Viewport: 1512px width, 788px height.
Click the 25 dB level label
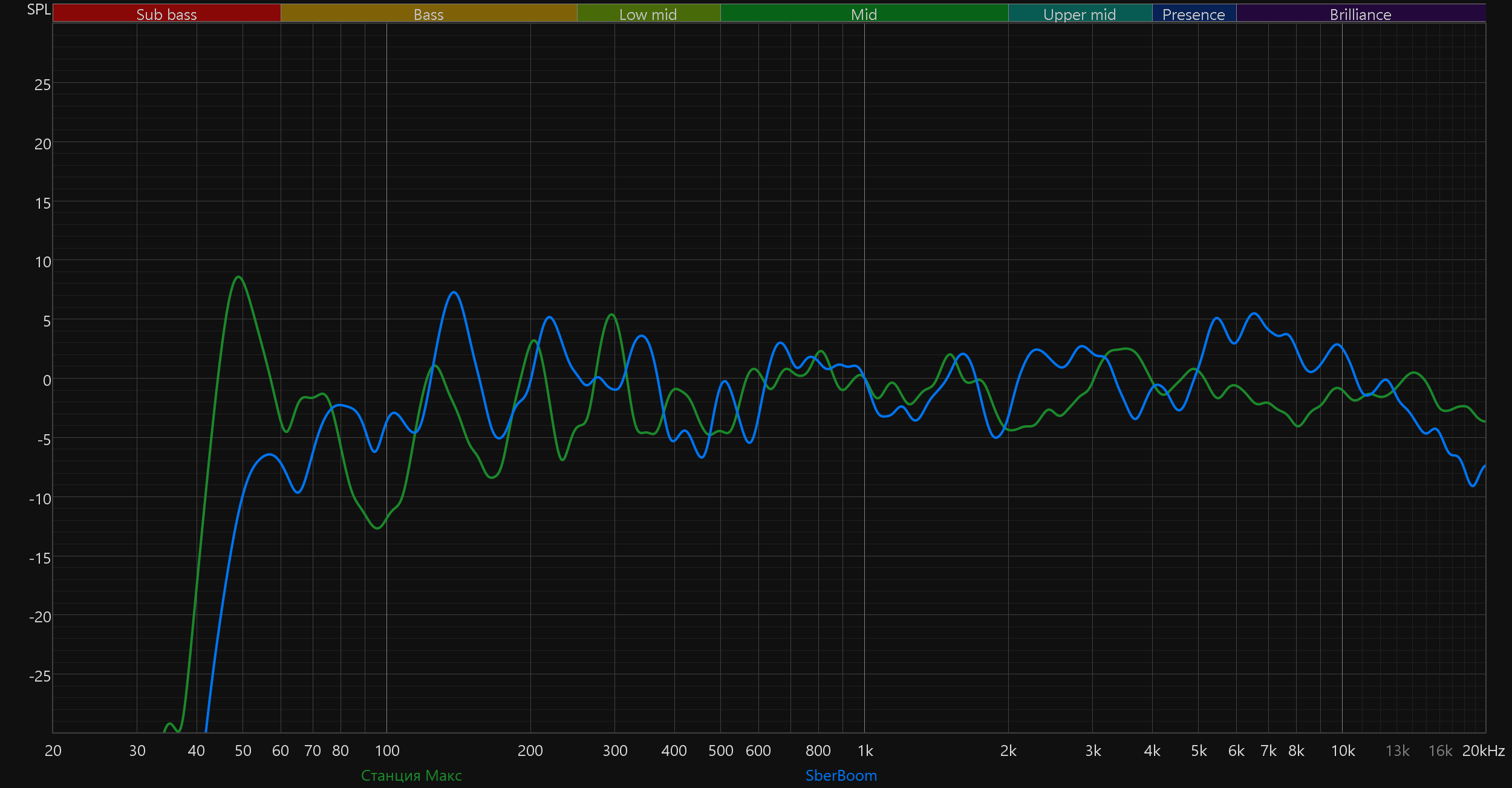pyautogui.click(x=42, y=85)
